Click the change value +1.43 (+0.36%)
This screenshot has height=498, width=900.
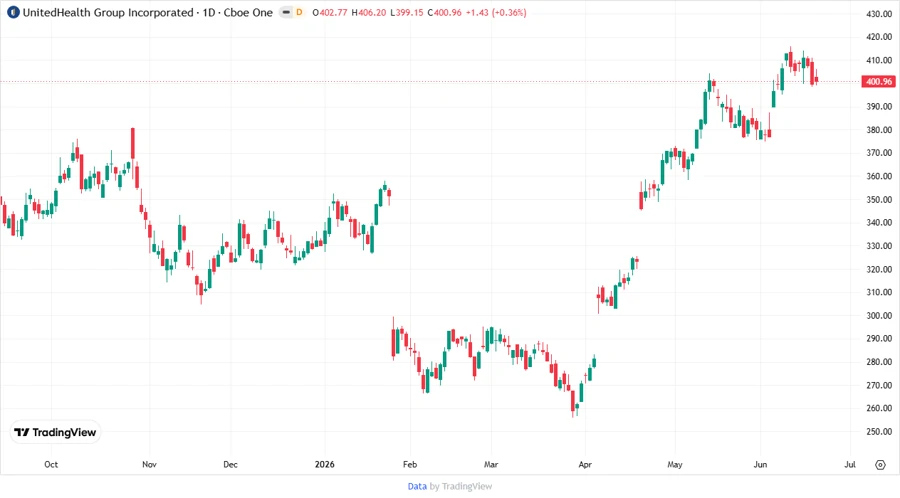click(496, 13)
